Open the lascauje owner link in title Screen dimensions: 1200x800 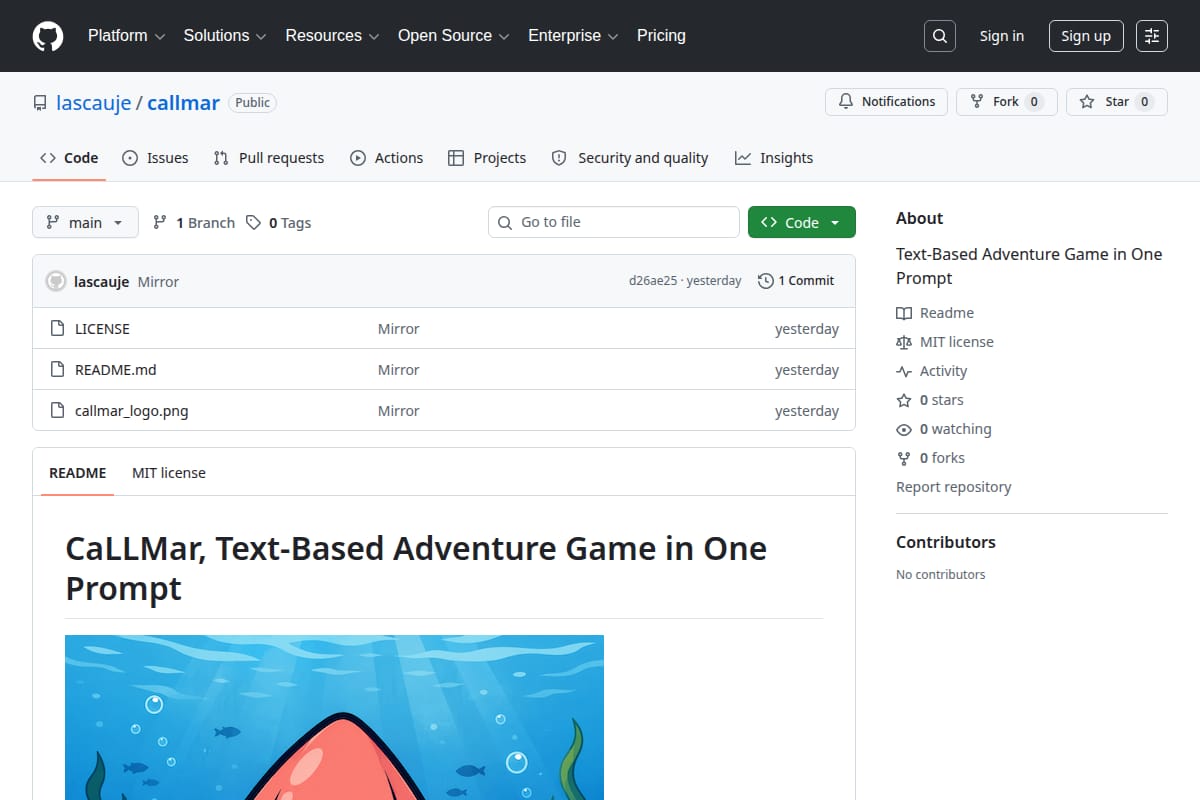click(94, 103)
